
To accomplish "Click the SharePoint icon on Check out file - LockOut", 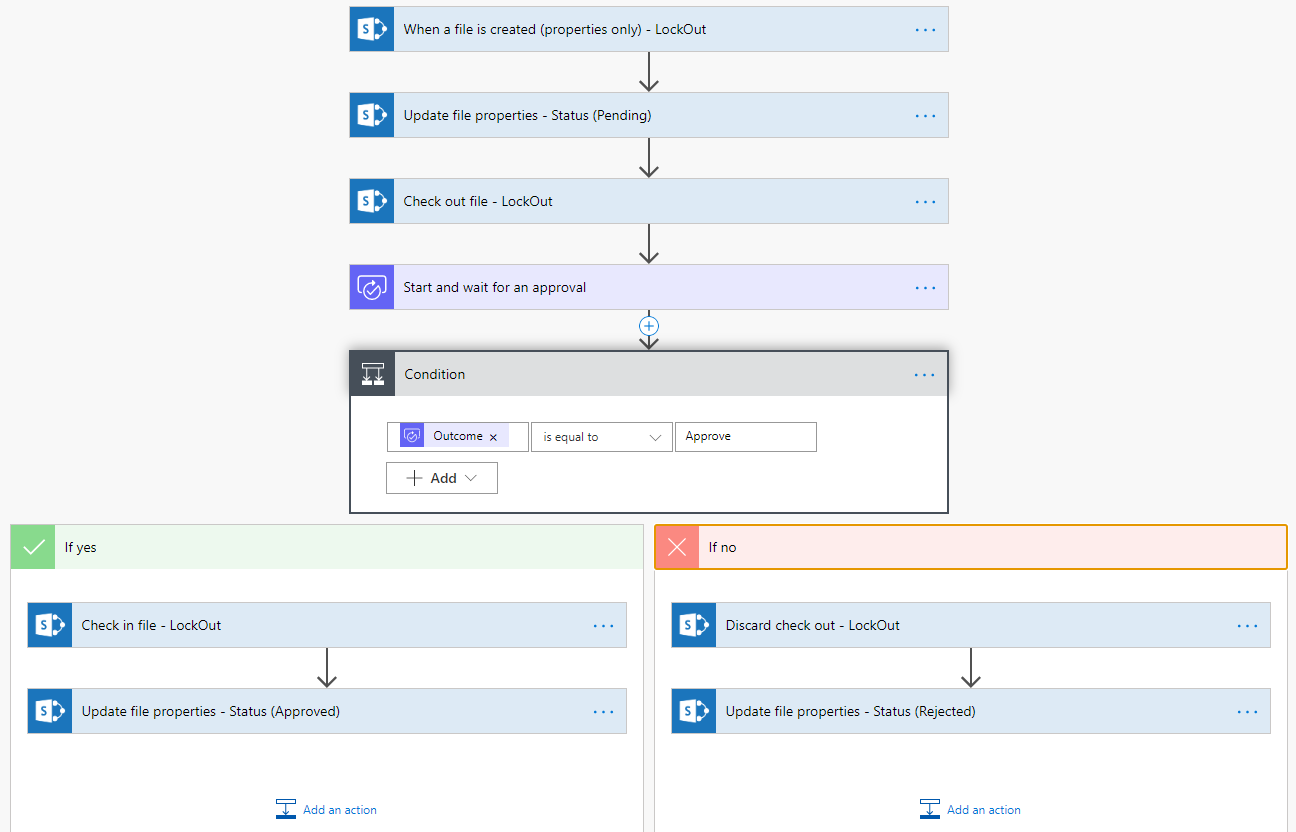I will pos(371,201).
